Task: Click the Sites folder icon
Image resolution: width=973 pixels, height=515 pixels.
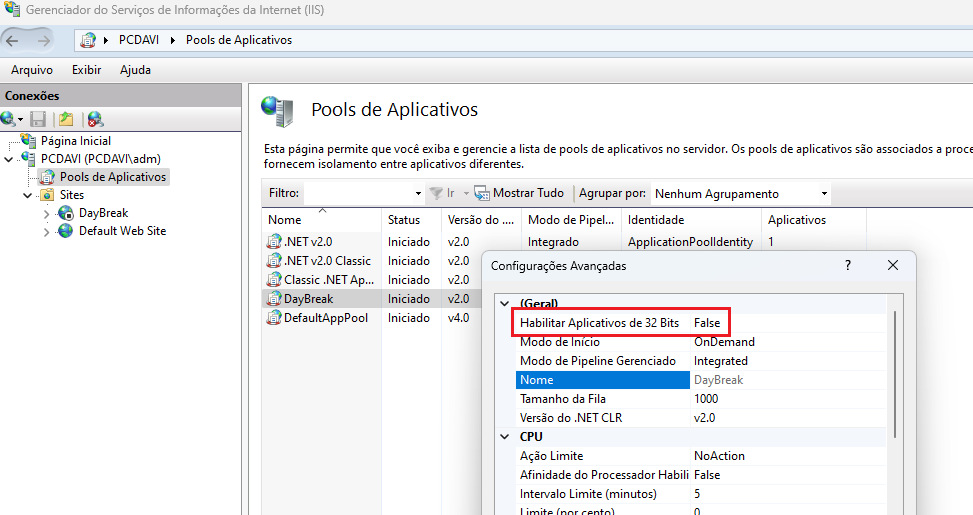Action: (x=47, y=195)
